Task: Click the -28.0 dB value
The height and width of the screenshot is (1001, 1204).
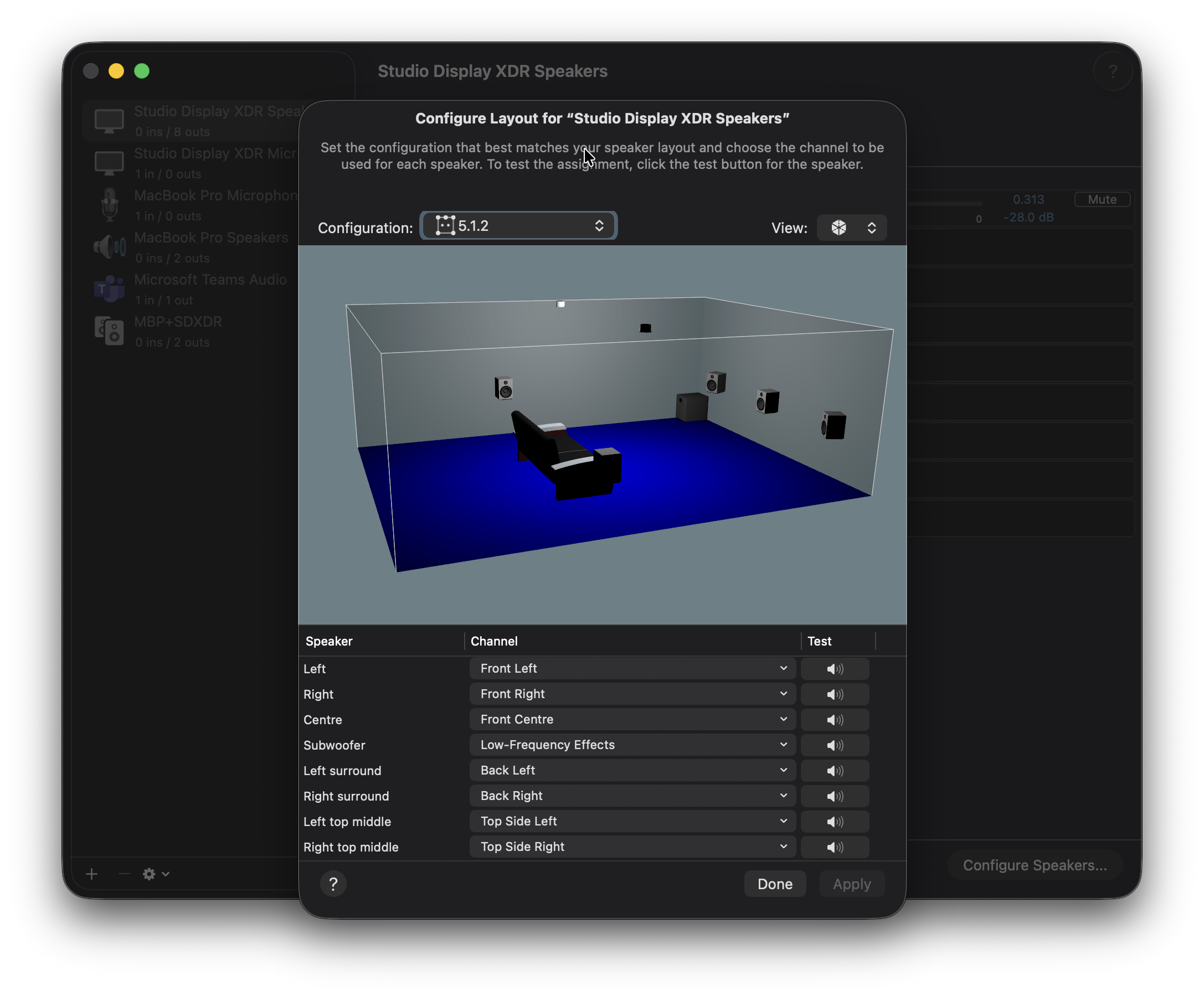Action: click(1028, 217)
